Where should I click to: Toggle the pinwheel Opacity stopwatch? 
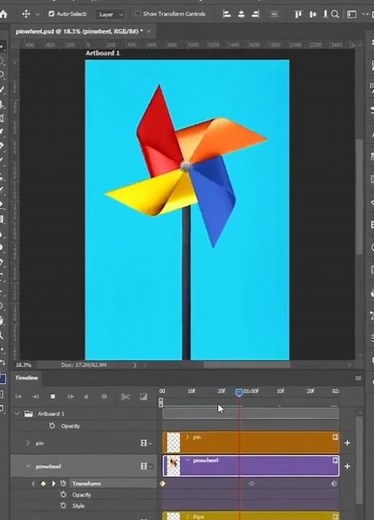pos(63,495)
